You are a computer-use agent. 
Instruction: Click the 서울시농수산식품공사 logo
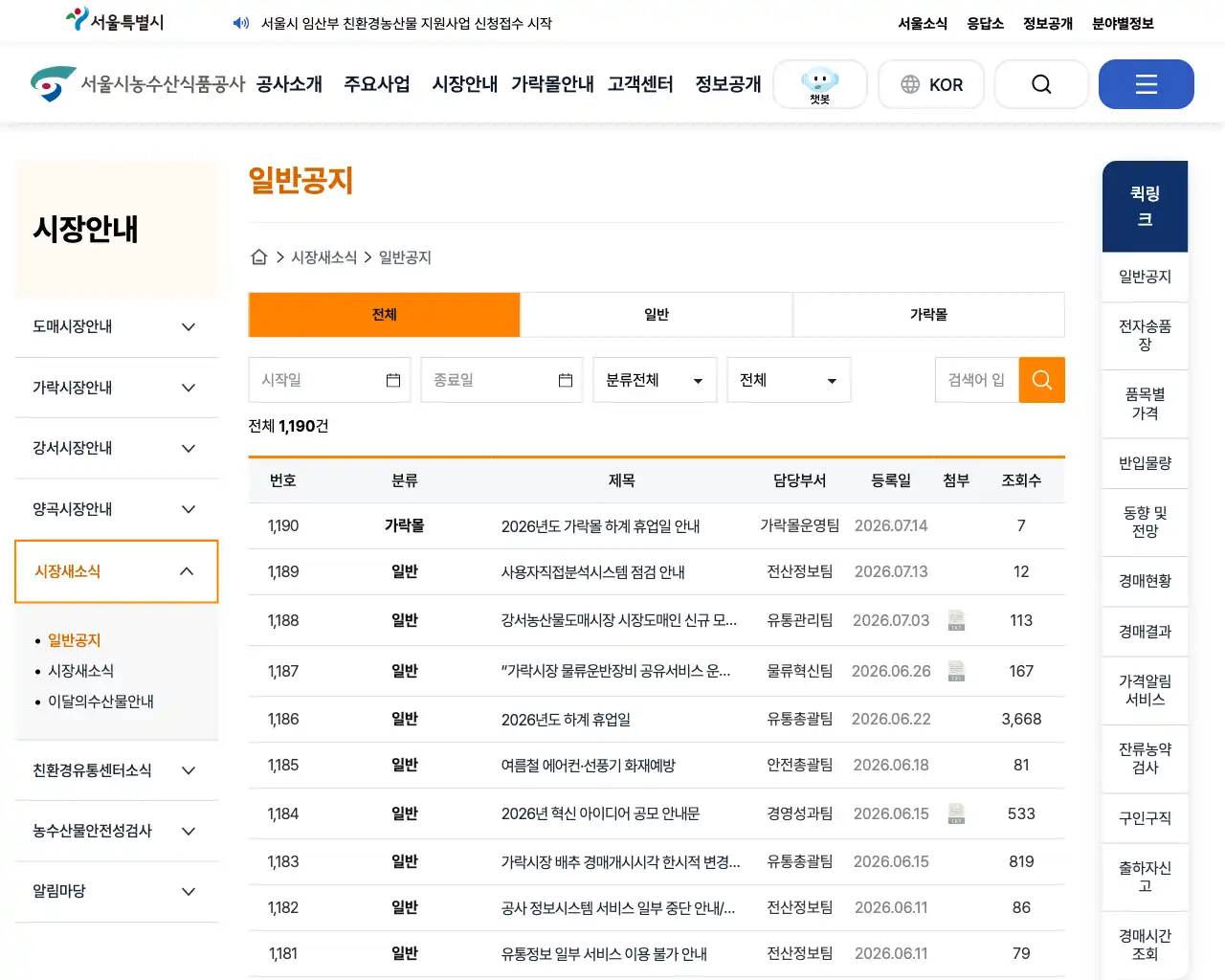click(138, 84)
